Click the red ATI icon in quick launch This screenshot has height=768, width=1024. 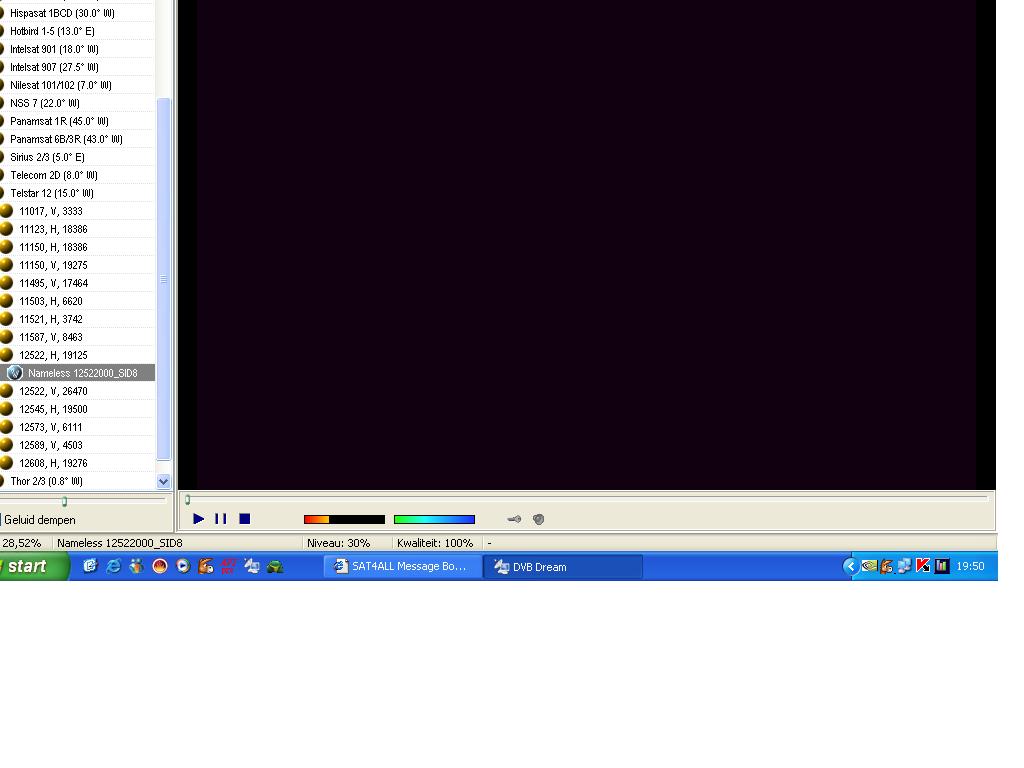coord(228,566)
